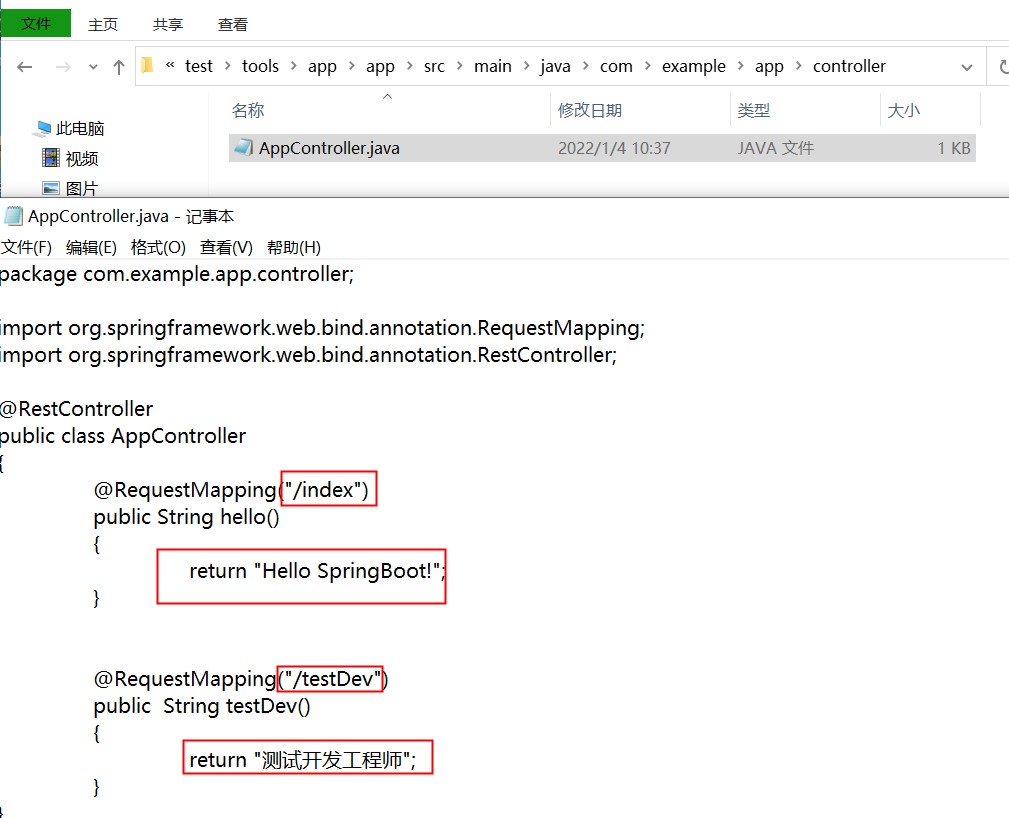1009x818 pixels.
Task: Open the green 文件 tab in Explorer
Action: (36, 24)
